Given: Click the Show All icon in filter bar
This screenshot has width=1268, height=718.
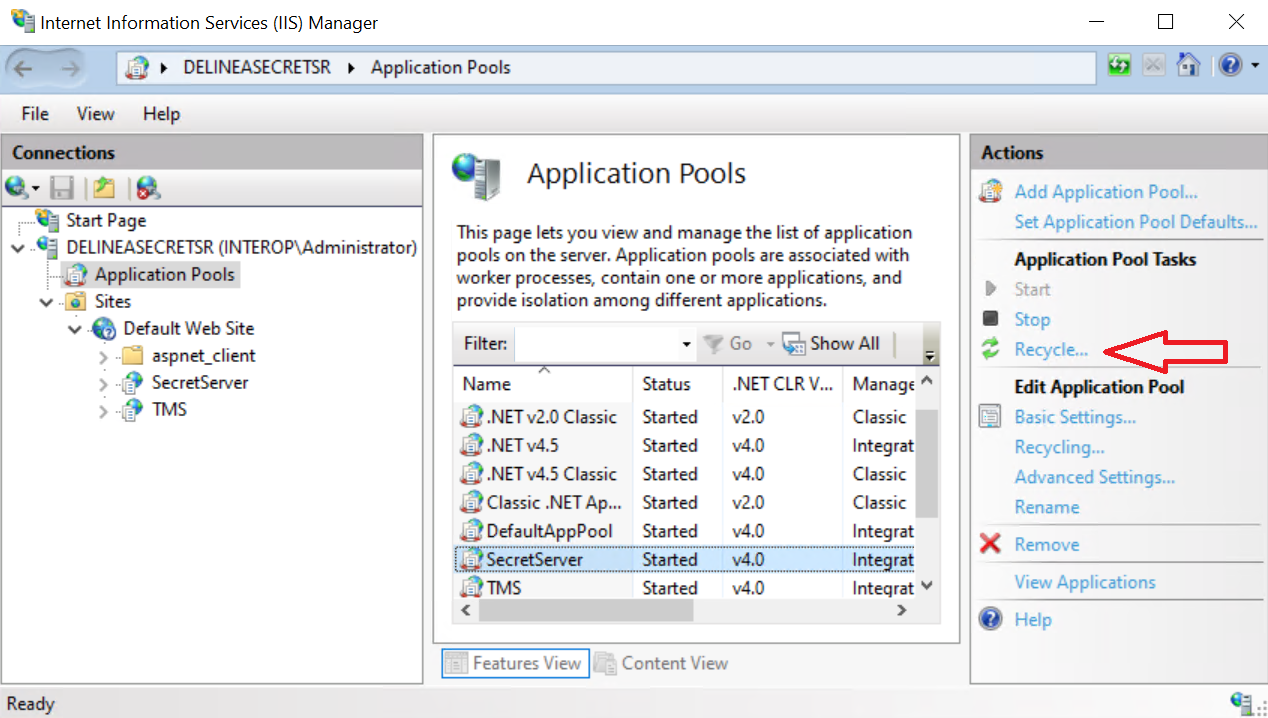Looking at the screenshot, I should [x=794, y=344].
